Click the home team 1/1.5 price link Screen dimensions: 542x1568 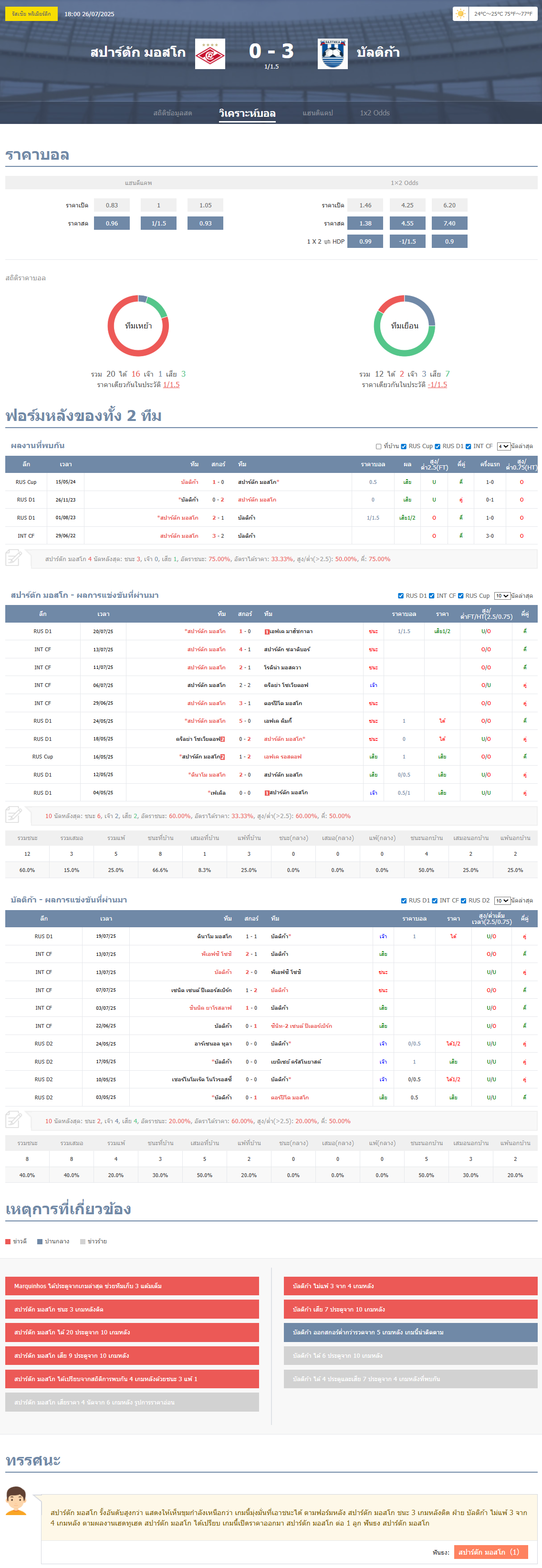point(171,385)
